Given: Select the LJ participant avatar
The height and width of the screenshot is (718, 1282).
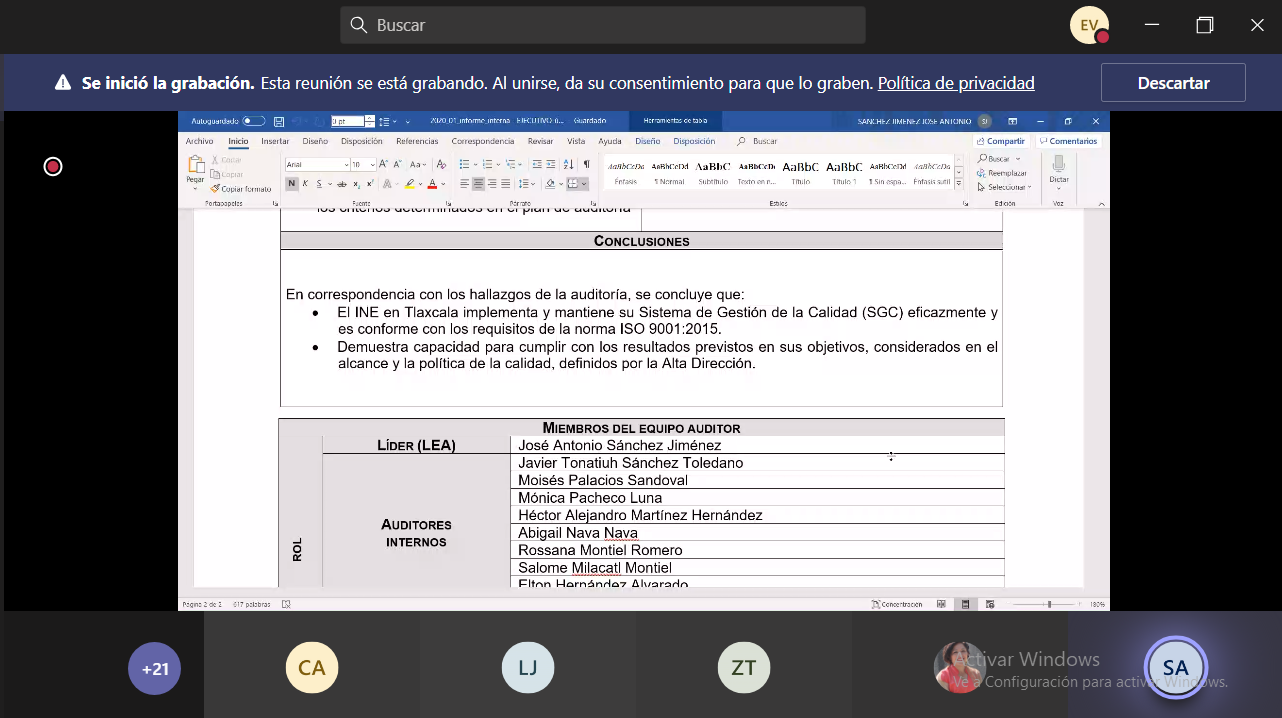Looking at the screenshot, I should pyautogui.click(x=527, y=668).
